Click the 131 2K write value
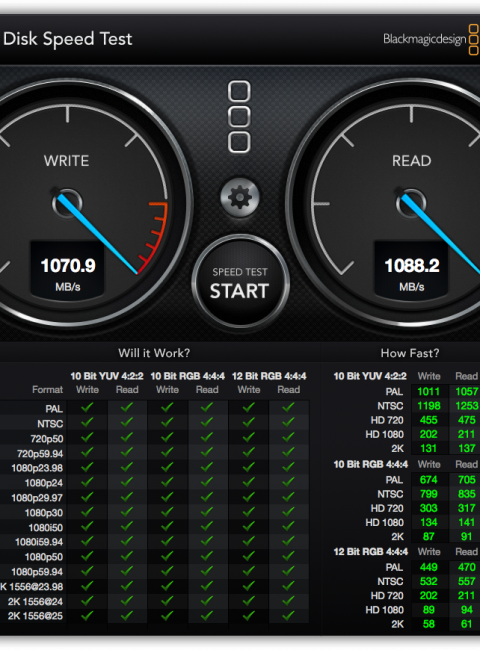 click(429, 449)
